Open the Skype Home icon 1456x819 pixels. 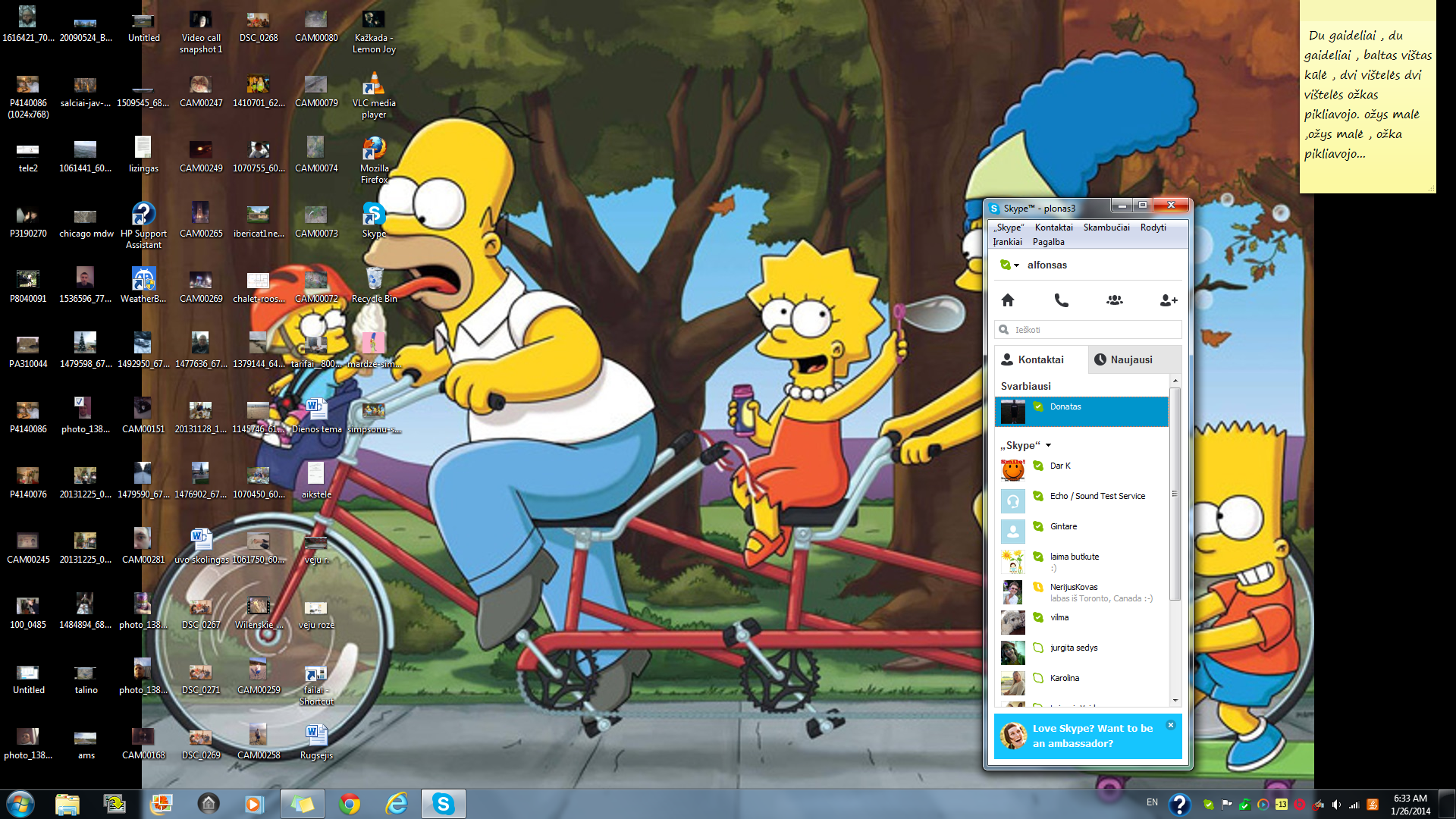point(1008,300)
